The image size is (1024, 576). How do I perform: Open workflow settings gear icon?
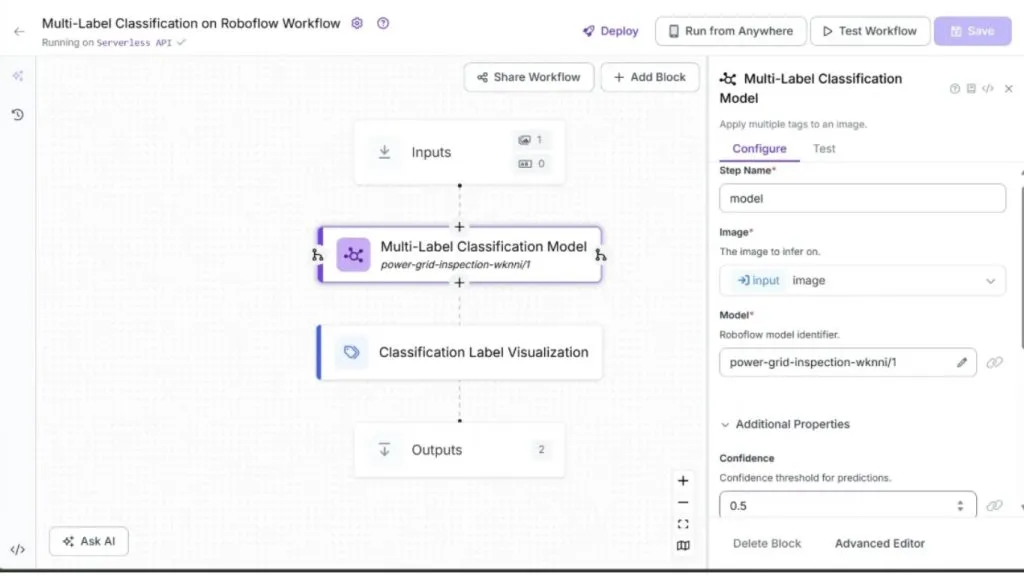pos(357,24)
